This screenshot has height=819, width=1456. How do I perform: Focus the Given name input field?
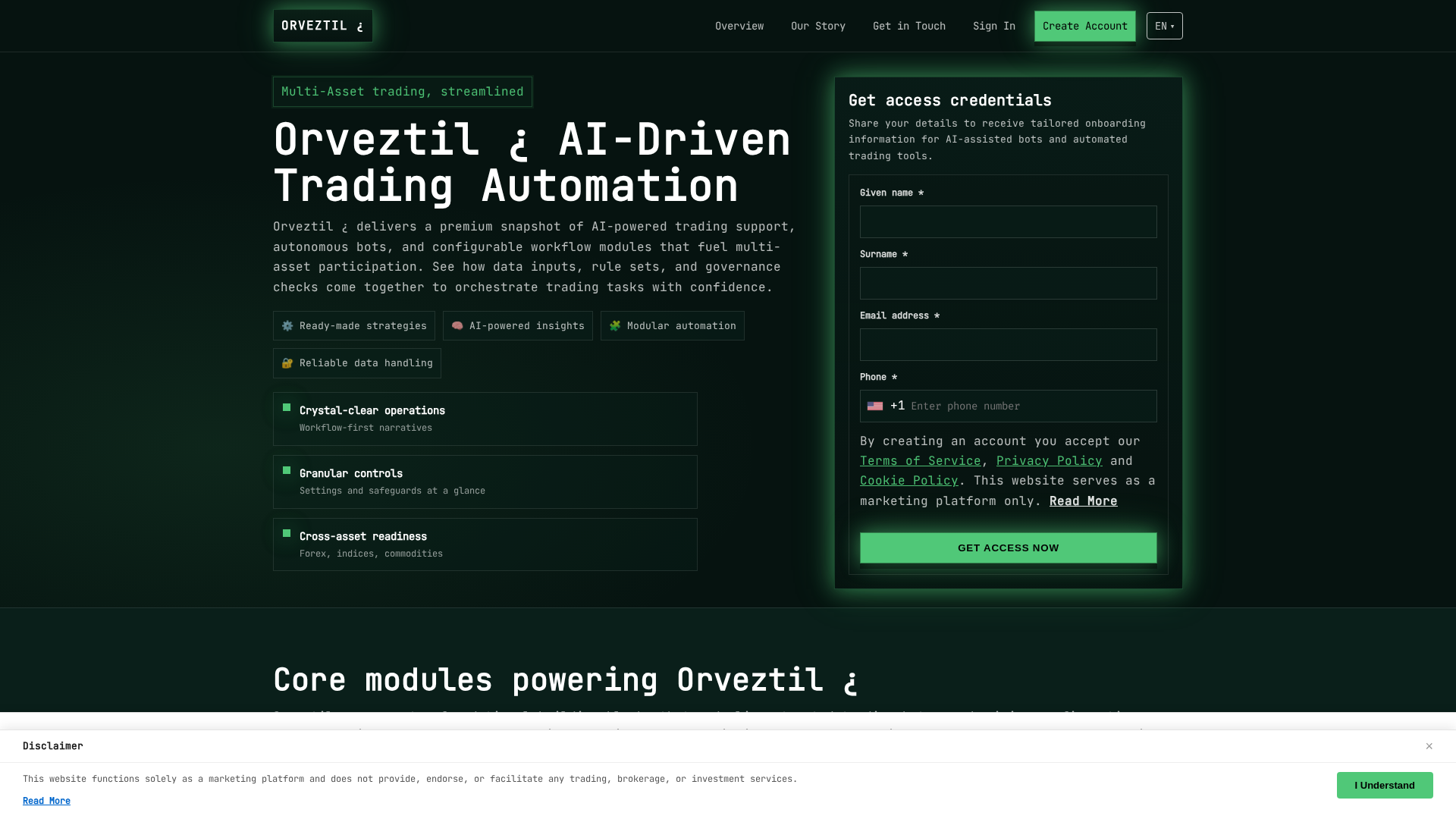(x=1009, y=222)
